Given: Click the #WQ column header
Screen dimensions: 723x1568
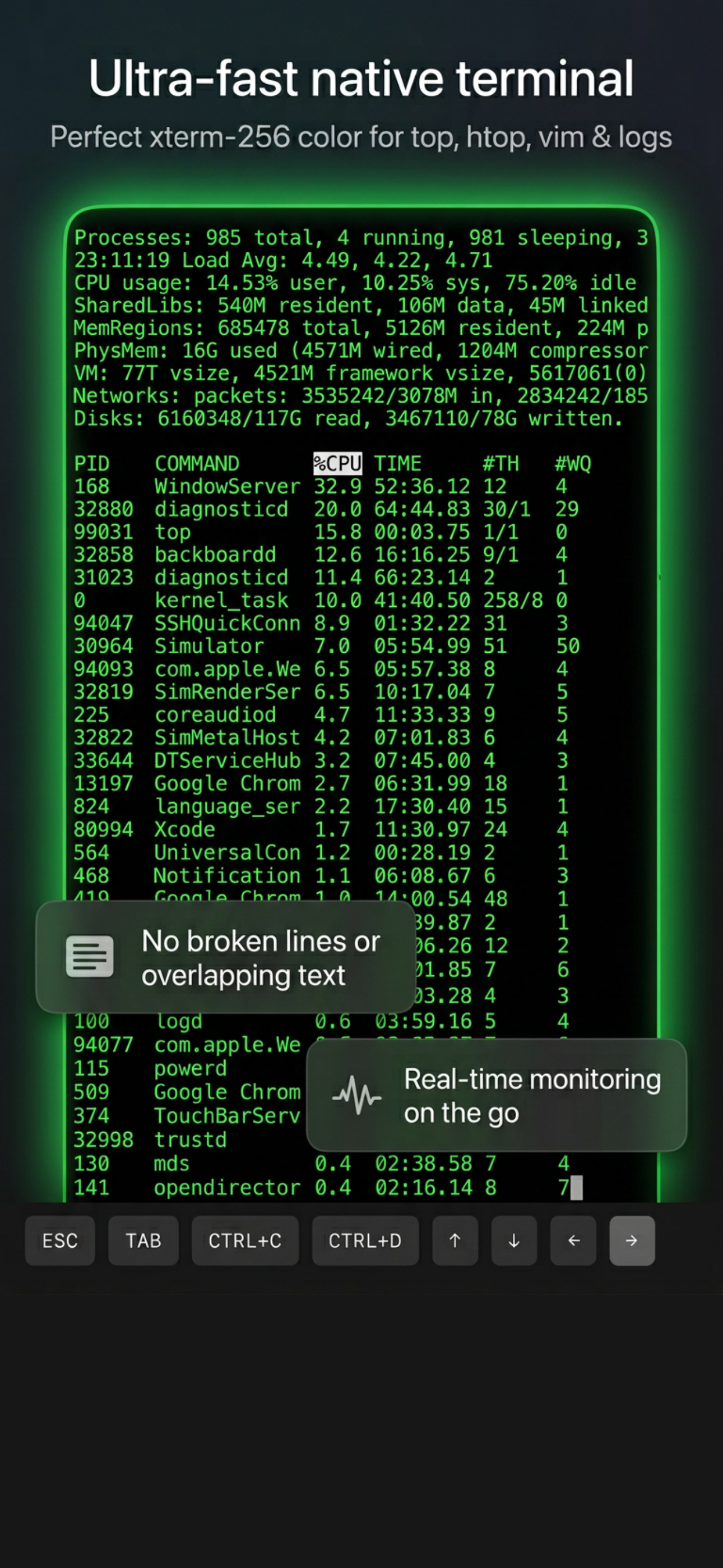Looking at the screenshot, I should [573, 464].
